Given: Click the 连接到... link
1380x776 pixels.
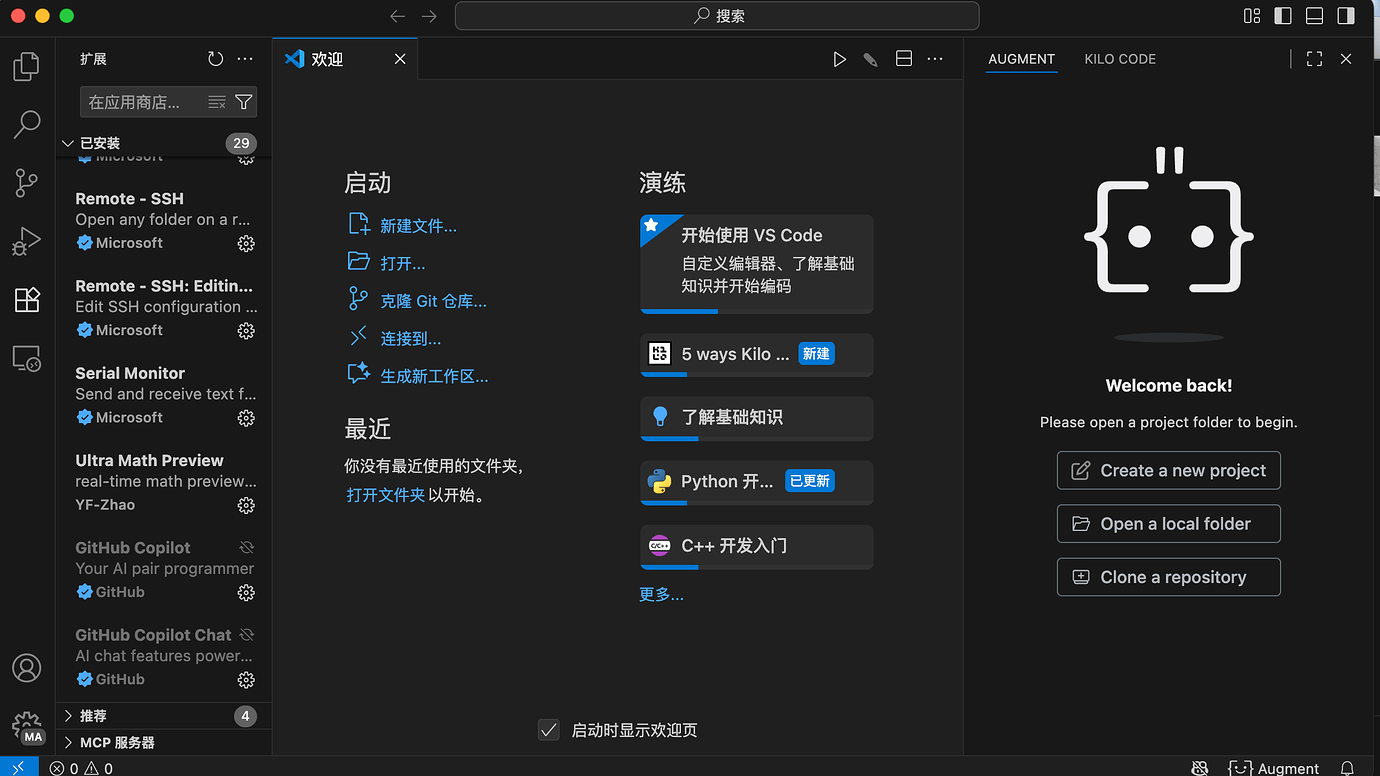Looking at the screenshot, I should click(x=410, y=339).
